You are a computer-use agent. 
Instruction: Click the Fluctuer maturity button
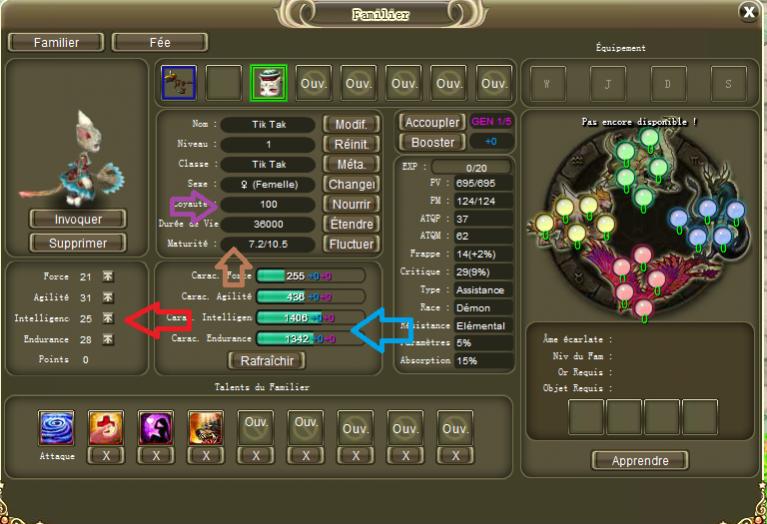point(351,244)
